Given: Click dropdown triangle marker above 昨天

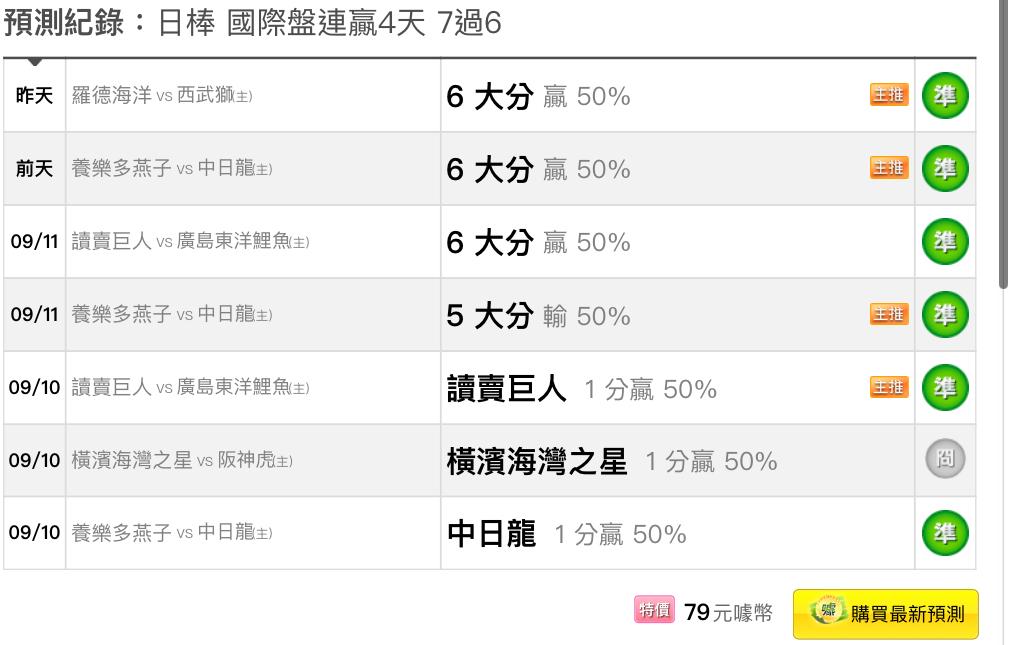Looking at the screenshot, I should (x=35, y=62).
